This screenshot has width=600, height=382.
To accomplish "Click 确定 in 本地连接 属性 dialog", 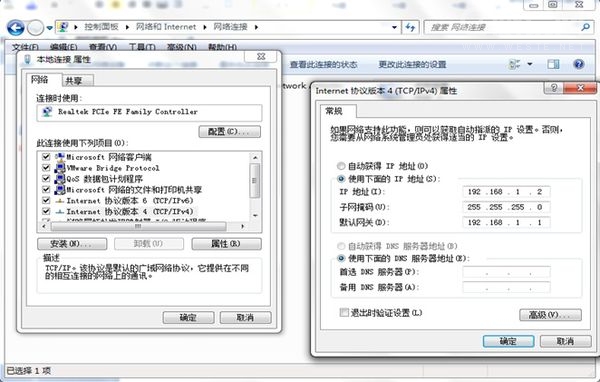I will point(188,317).
